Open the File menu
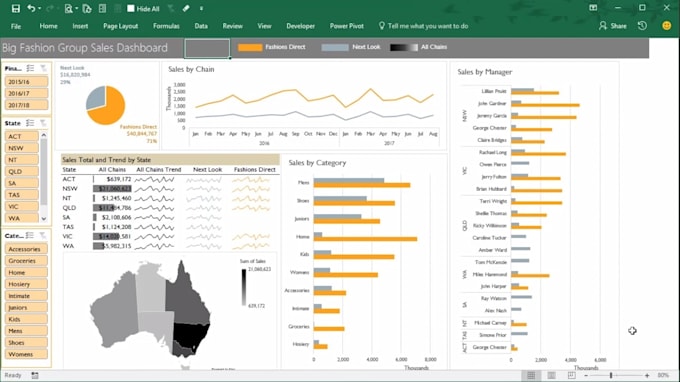This screenshot has height=382, width=680. [x=16, y=26]
